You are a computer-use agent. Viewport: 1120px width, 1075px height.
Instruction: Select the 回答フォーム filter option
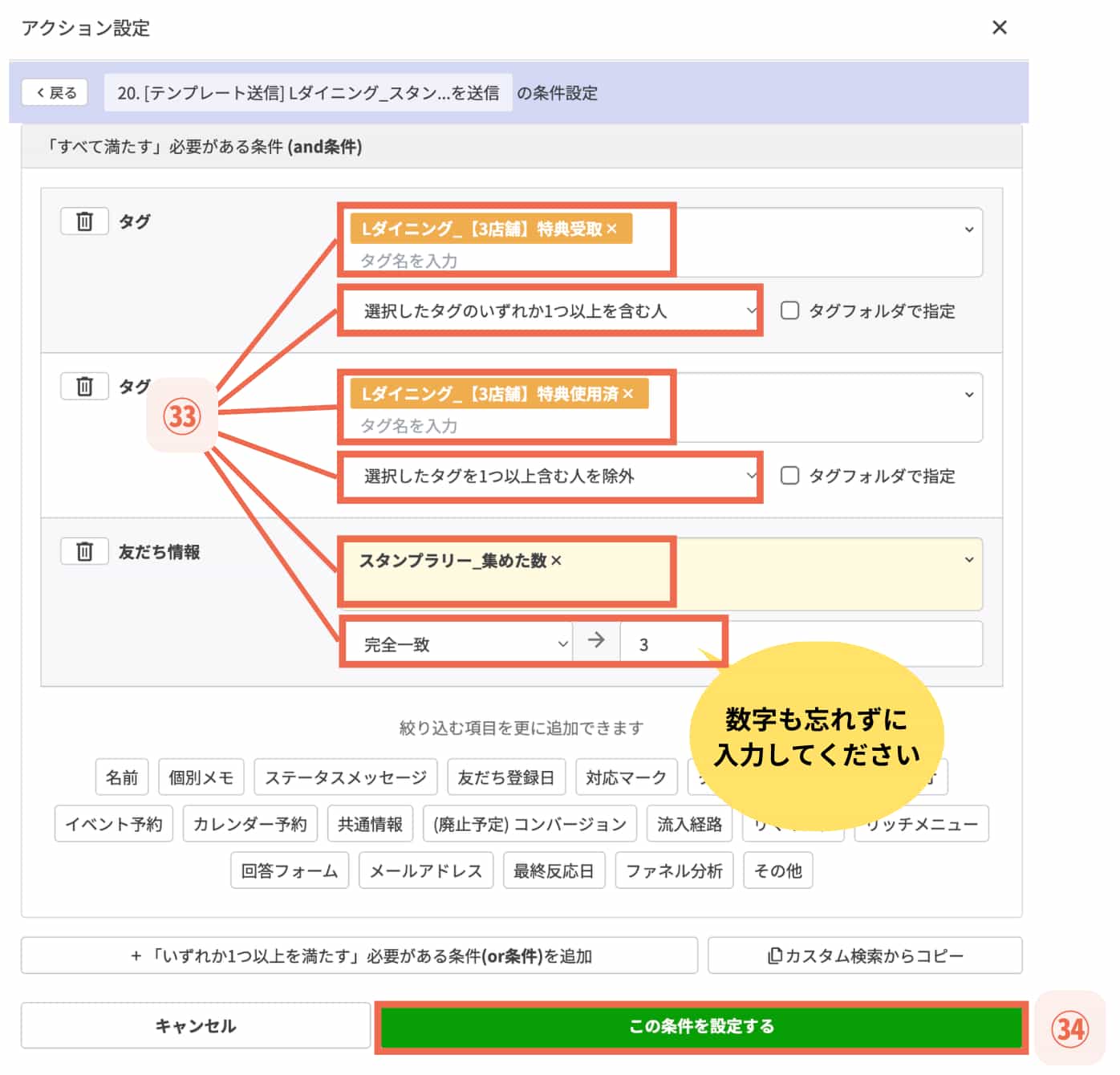(x=289, y=870)
